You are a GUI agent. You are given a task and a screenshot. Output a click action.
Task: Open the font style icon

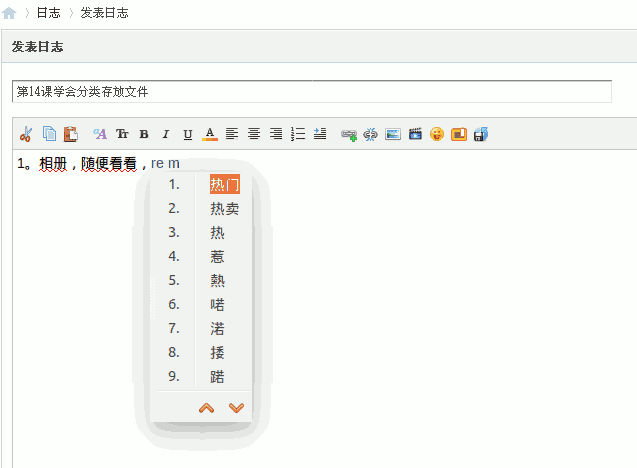100,134
